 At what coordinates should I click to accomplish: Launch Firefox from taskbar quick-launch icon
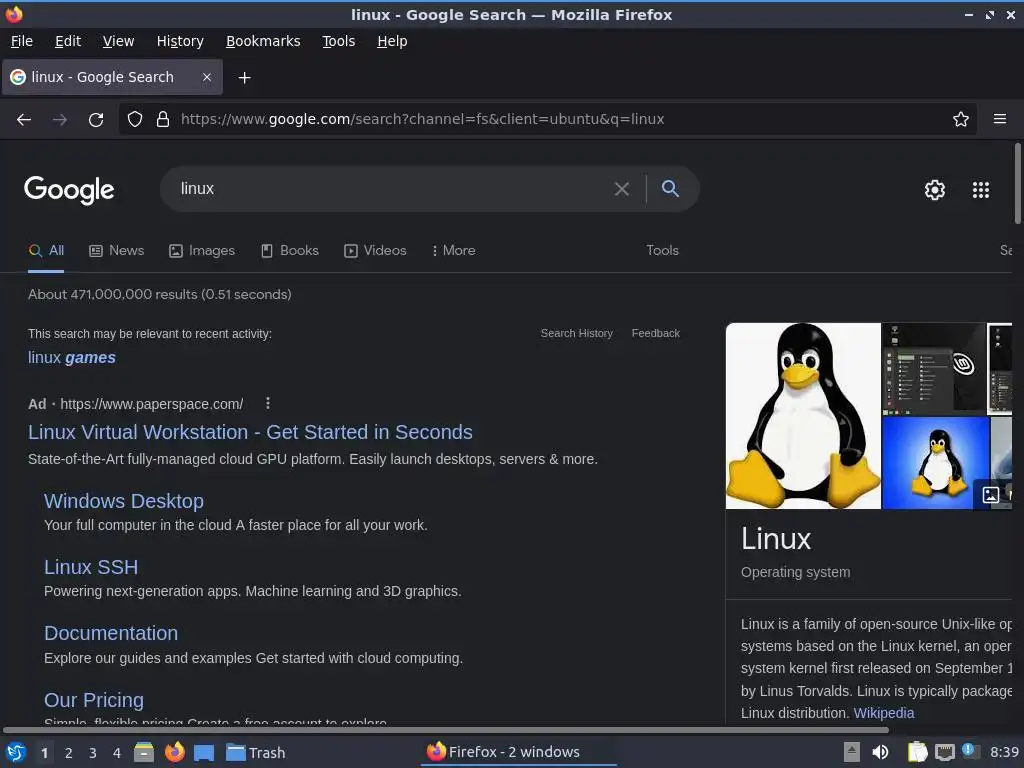[174, 752]
